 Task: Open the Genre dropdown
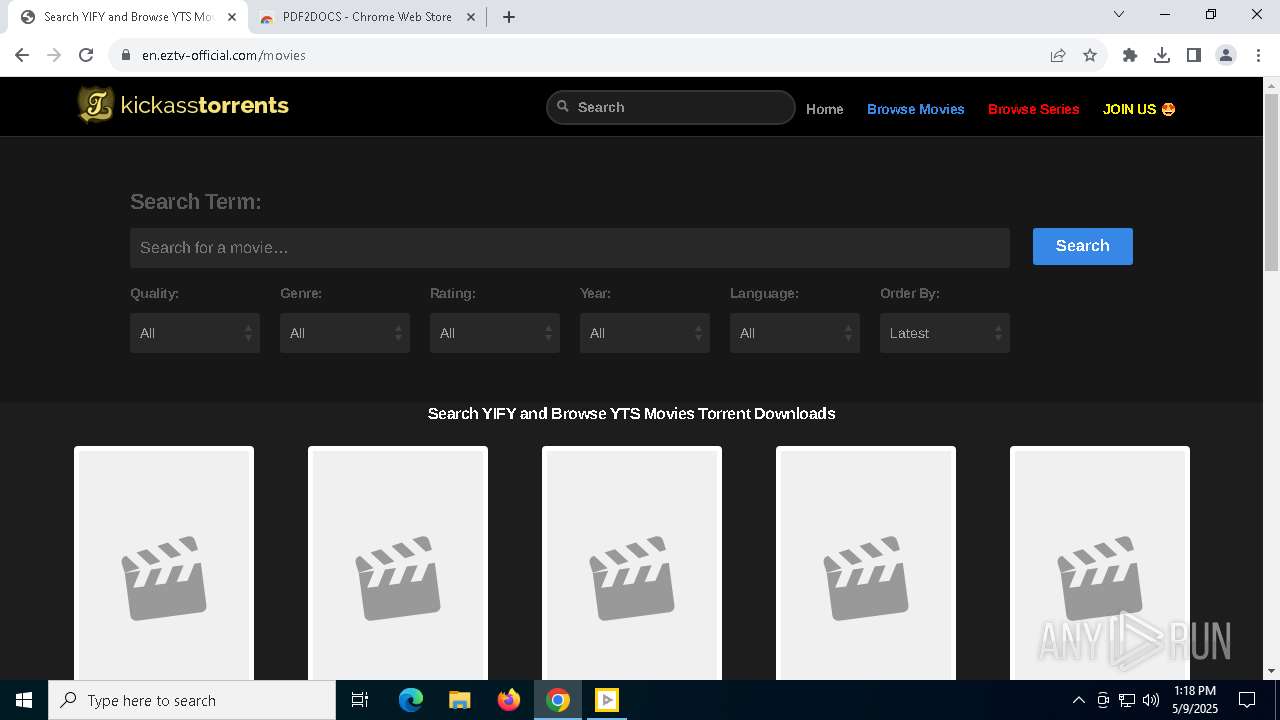point(345,333)
